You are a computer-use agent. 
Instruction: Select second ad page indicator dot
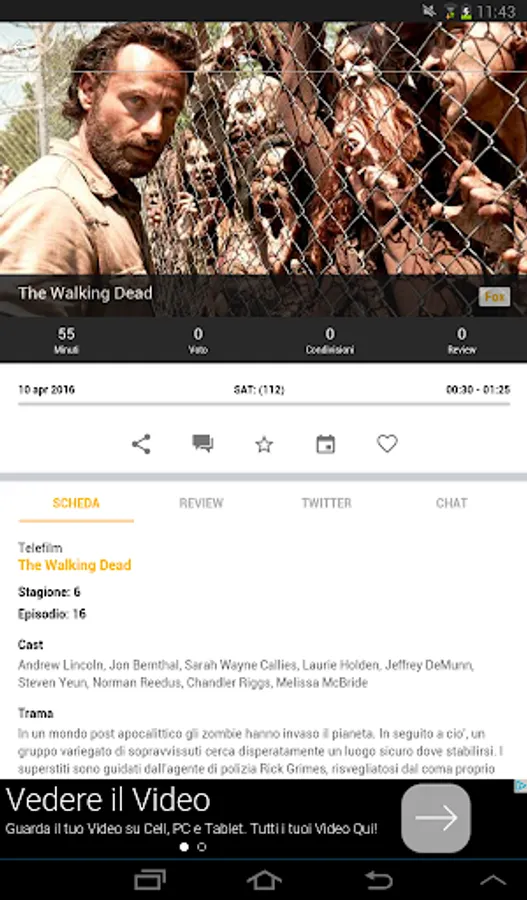point(202,847)
